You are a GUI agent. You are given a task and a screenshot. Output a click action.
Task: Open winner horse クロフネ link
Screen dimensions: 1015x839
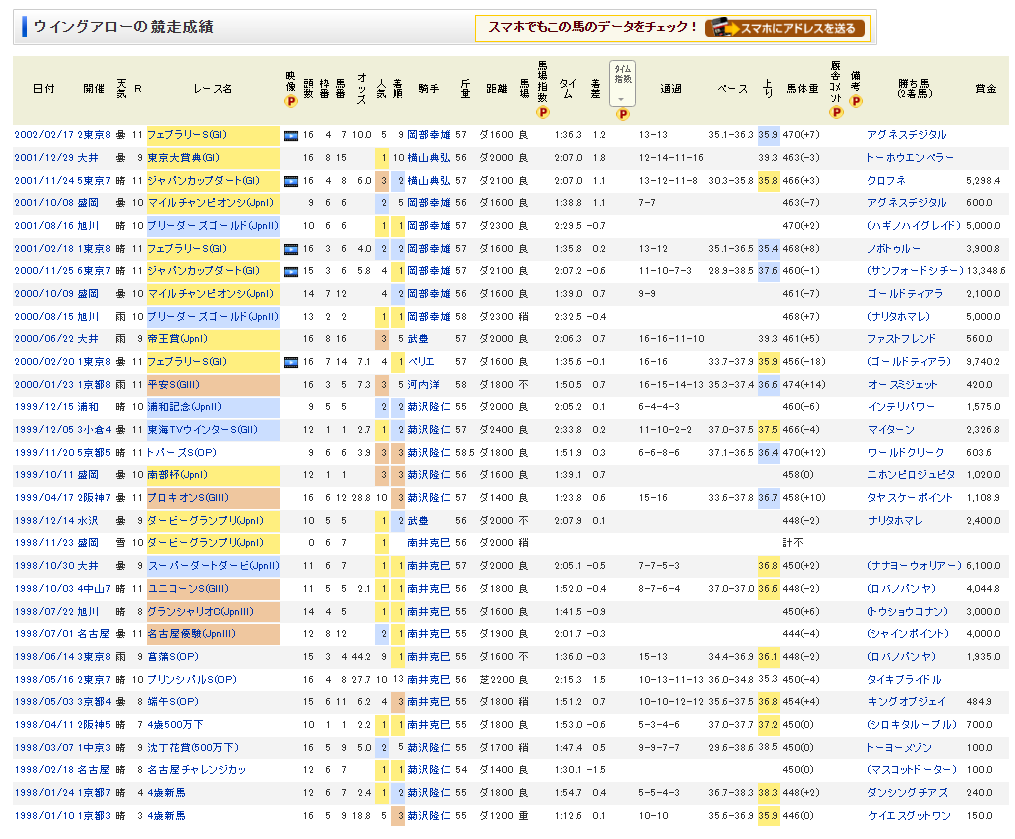pyautogui.click(x=888, y=181)
